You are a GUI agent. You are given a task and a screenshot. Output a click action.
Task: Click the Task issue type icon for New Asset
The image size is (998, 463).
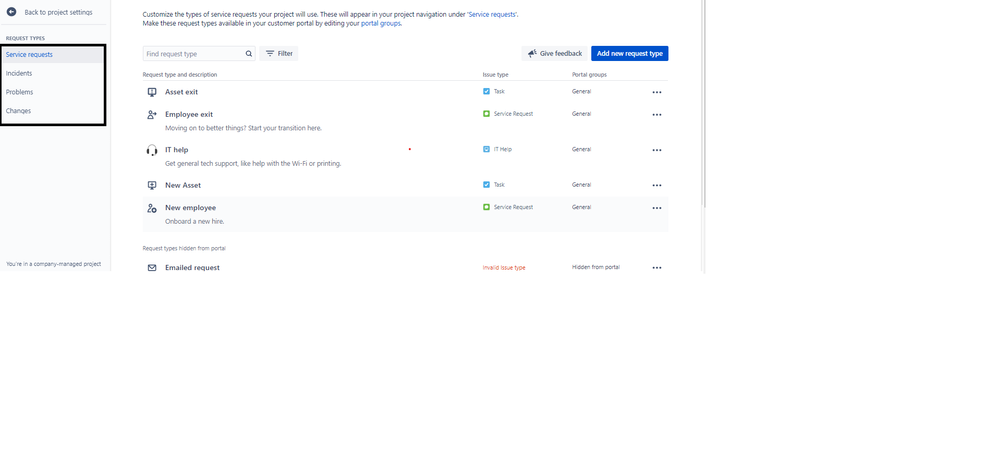(486, 185)
